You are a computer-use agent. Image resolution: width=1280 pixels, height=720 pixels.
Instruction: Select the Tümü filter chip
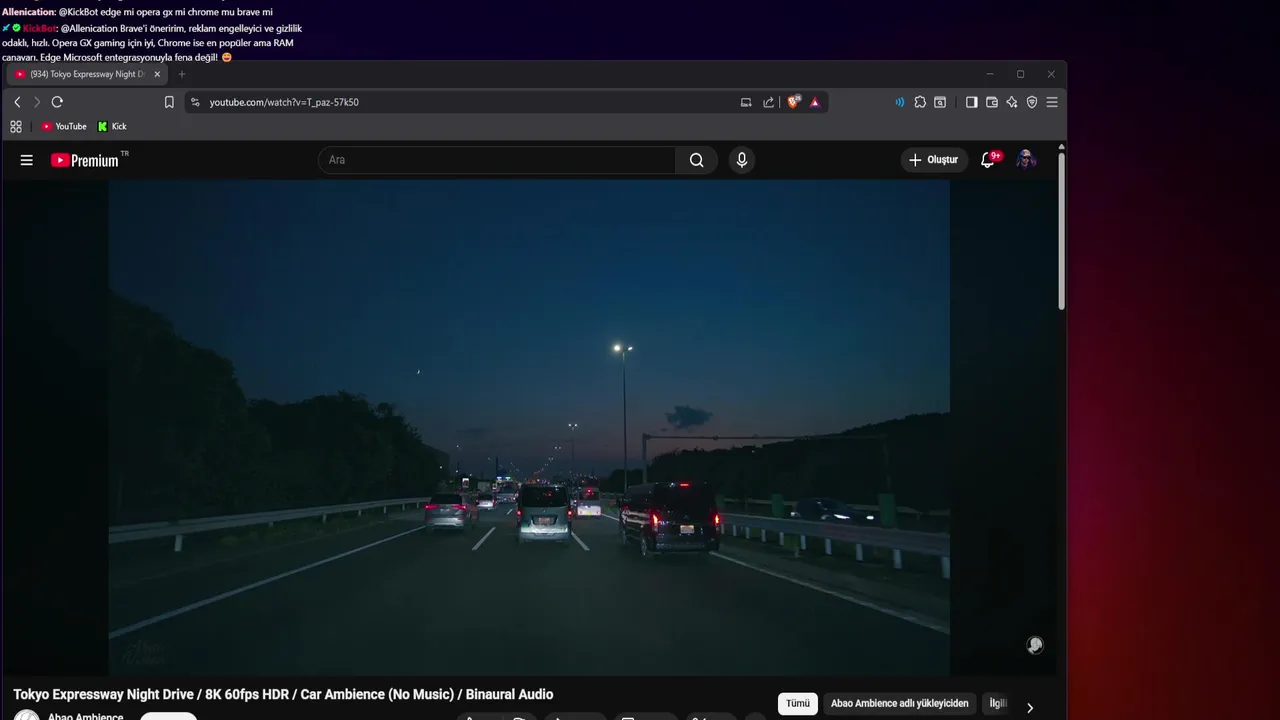click(798, 703)
